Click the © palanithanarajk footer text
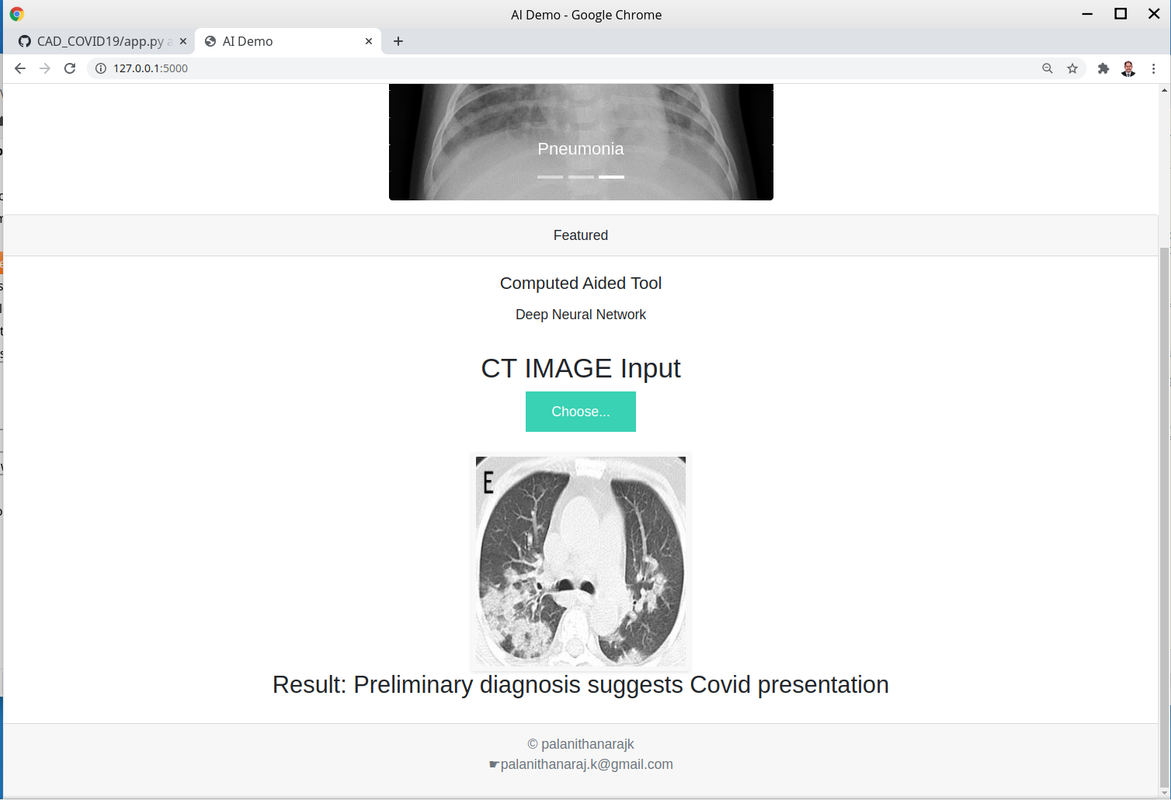 (580, 744)
